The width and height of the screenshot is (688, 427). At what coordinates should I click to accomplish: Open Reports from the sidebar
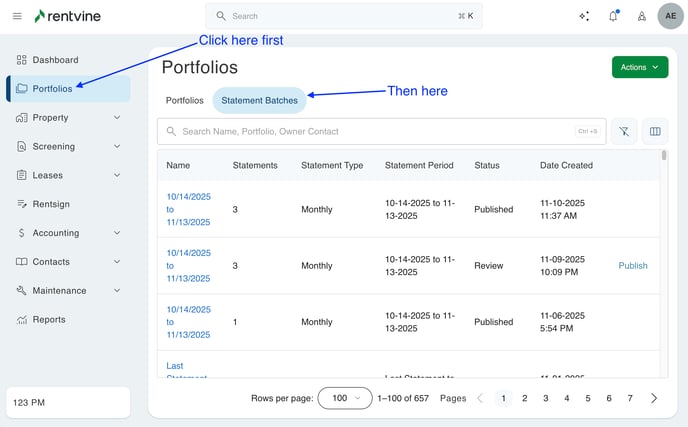coord(48,320)
